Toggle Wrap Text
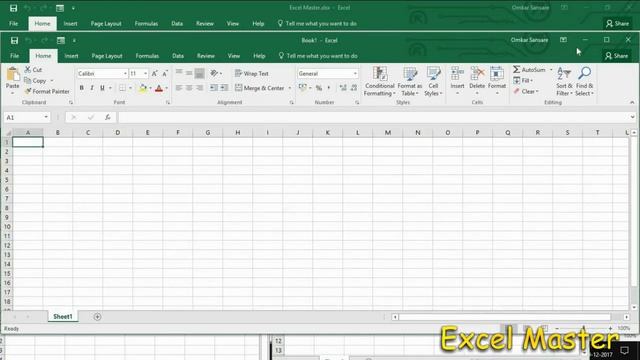Viewport: 640px width, 360px height. [252, 73]
